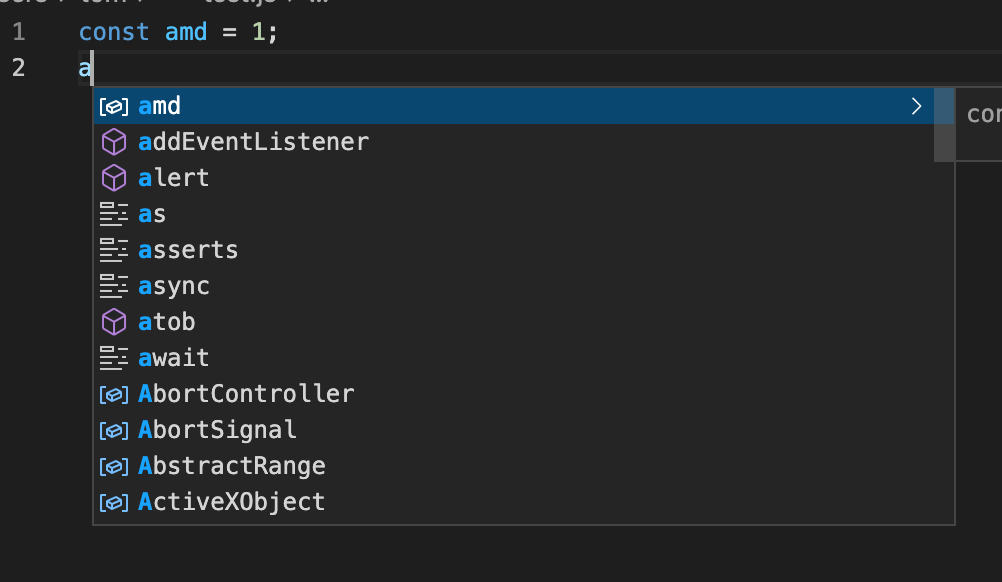Choose AbortSignal from the suggestion list
The width and height of the screenshot is (1002, 582).
coord(218,429)
